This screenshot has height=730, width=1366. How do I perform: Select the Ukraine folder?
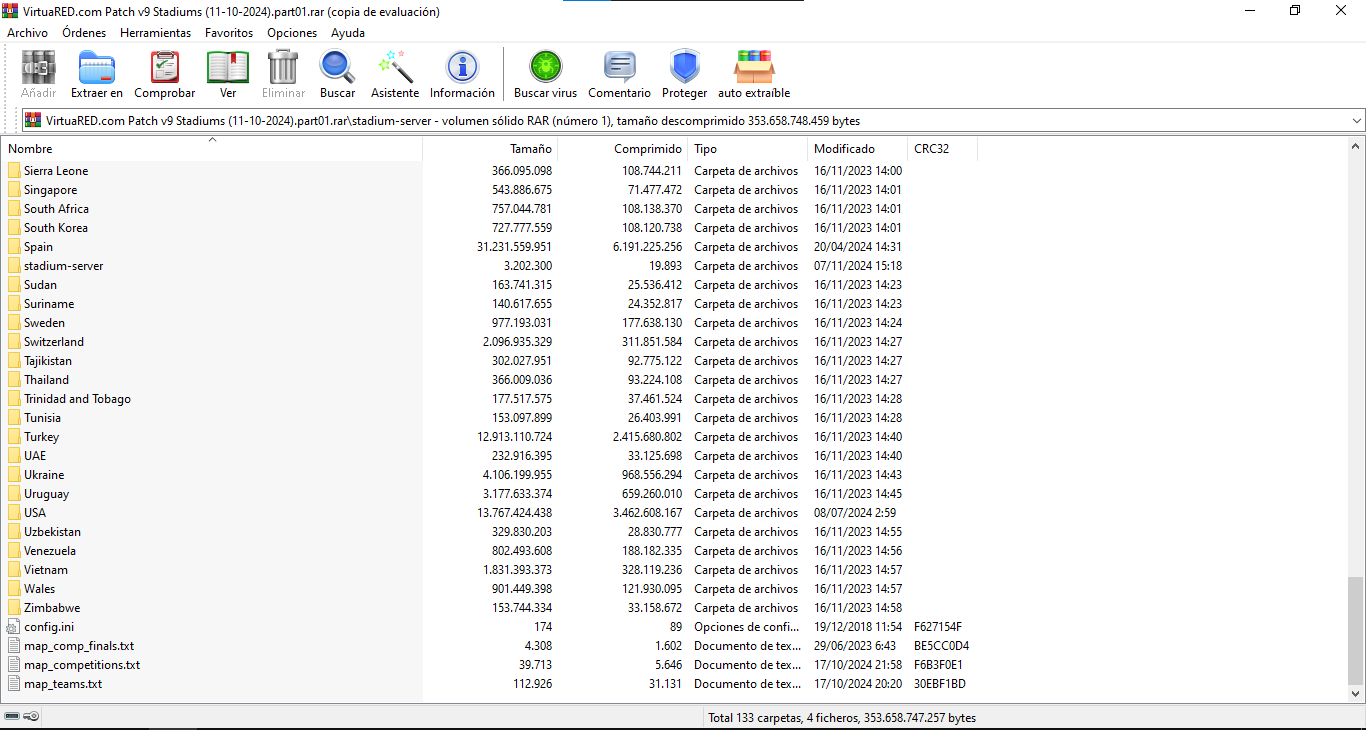pyautogui.click(x=44, y=475)
